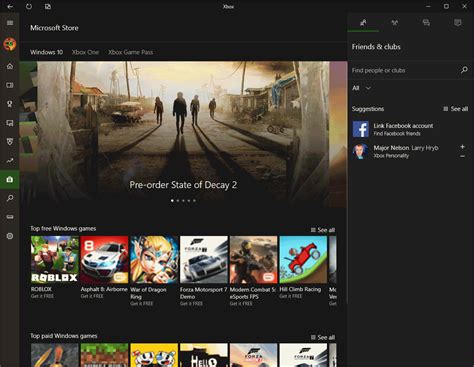Switch to Friends tab icon in right panel
The image size is (474, 367).
click(363, 23)
